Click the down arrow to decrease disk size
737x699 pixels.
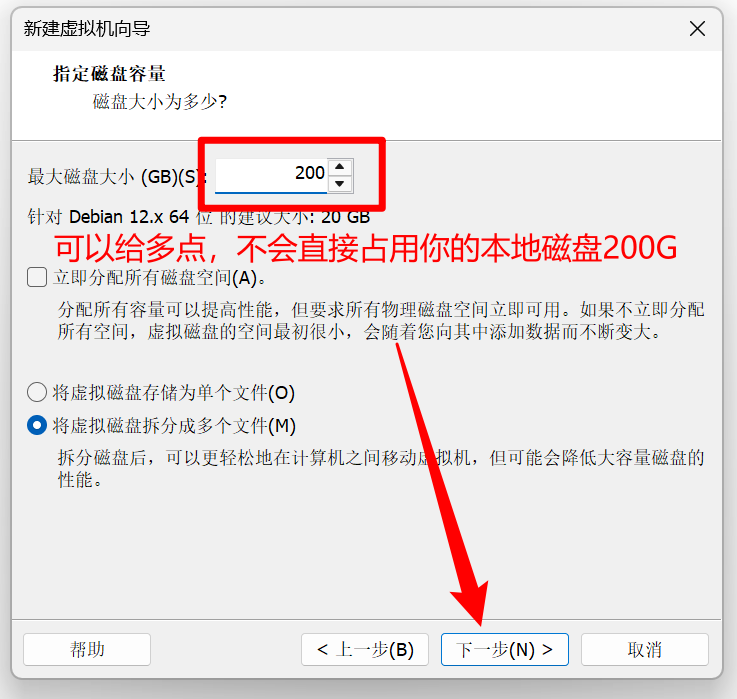(340, 184)
